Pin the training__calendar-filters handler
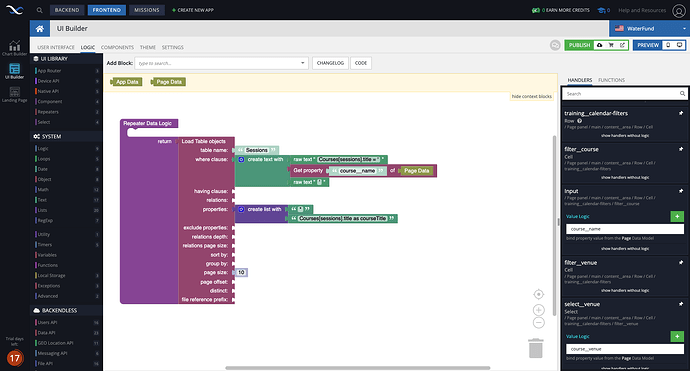Viewport: 690px width, 371px height. 681,113
